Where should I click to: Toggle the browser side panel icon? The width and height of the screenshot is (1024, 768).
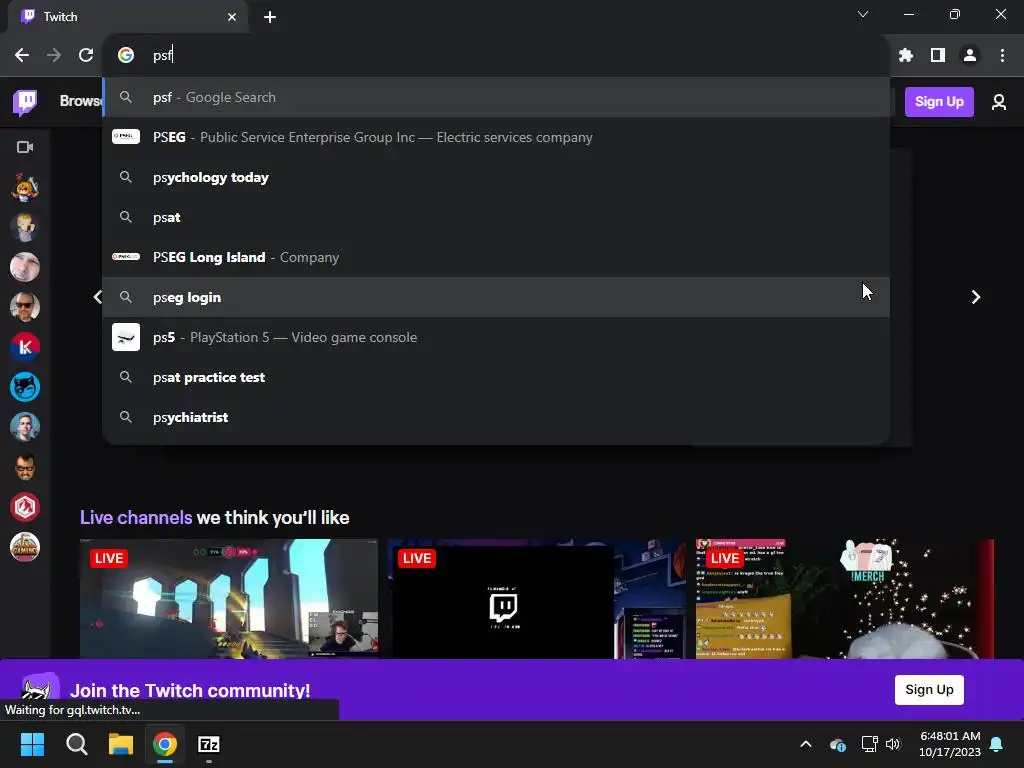pyautogui.click(x=938, y=56)
